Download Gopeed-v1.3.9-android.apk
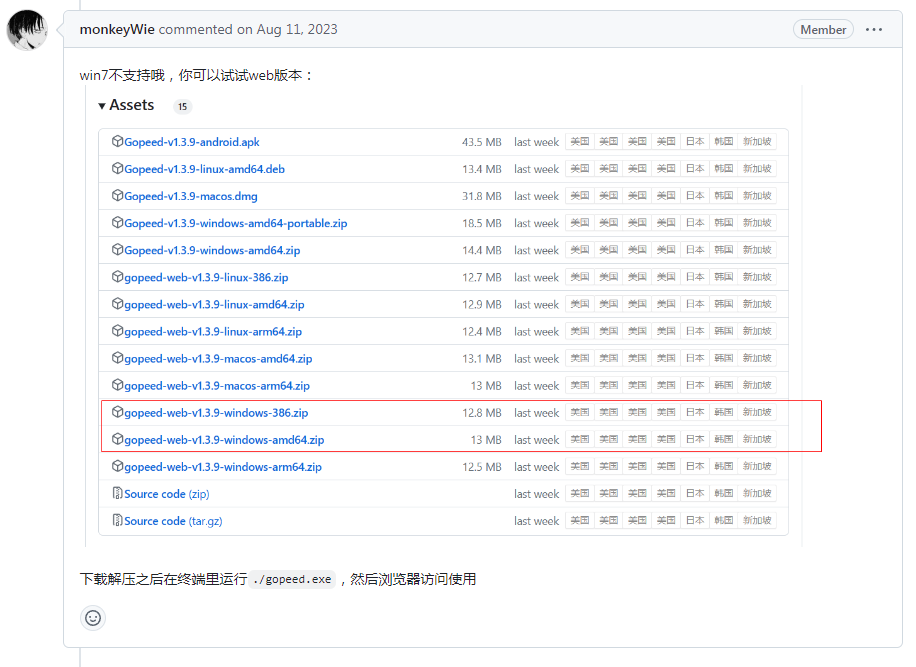The height and width of the screenshot is (667, 916). point(192,142)
